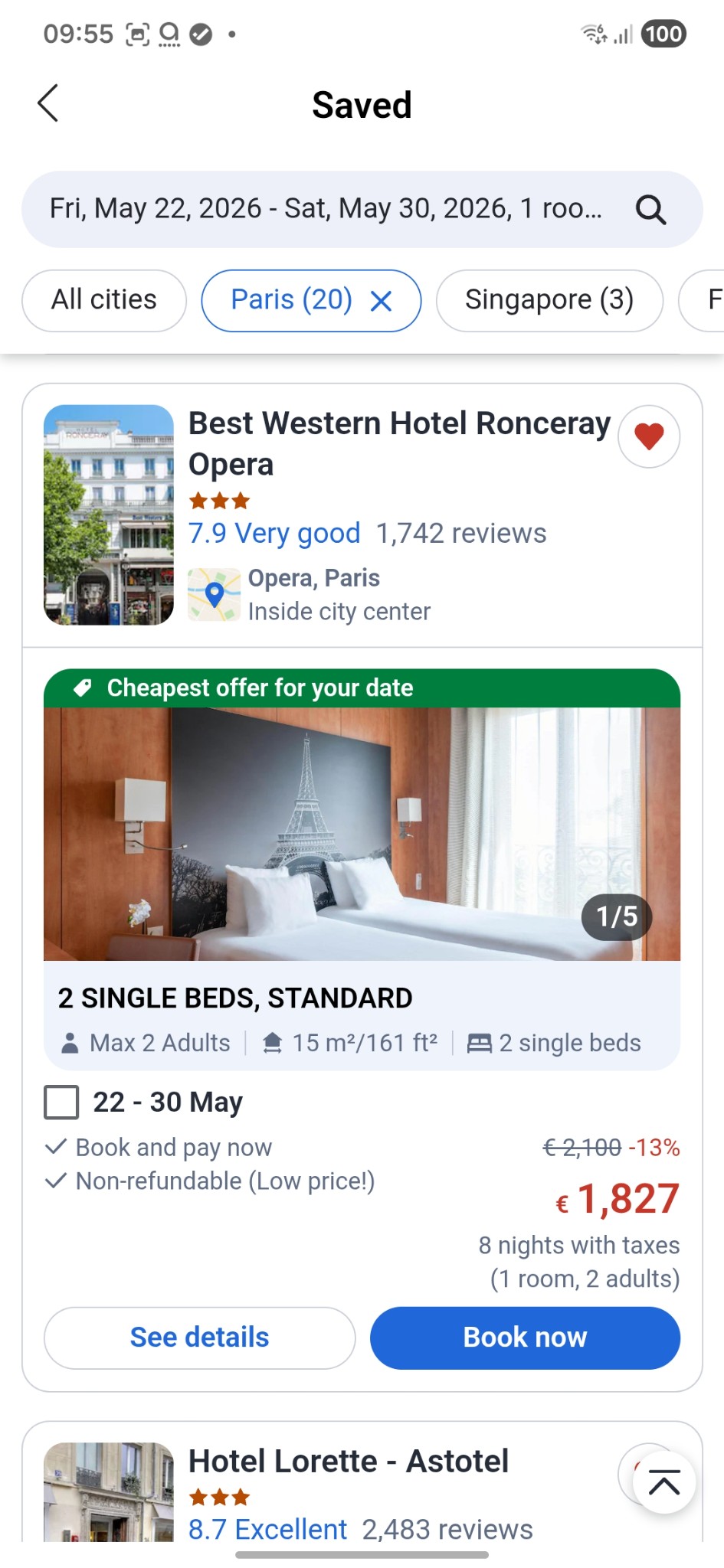
Task: Tap the 7.9 Very good rating link
Action: pyautogui.click(x=274, y=533)
